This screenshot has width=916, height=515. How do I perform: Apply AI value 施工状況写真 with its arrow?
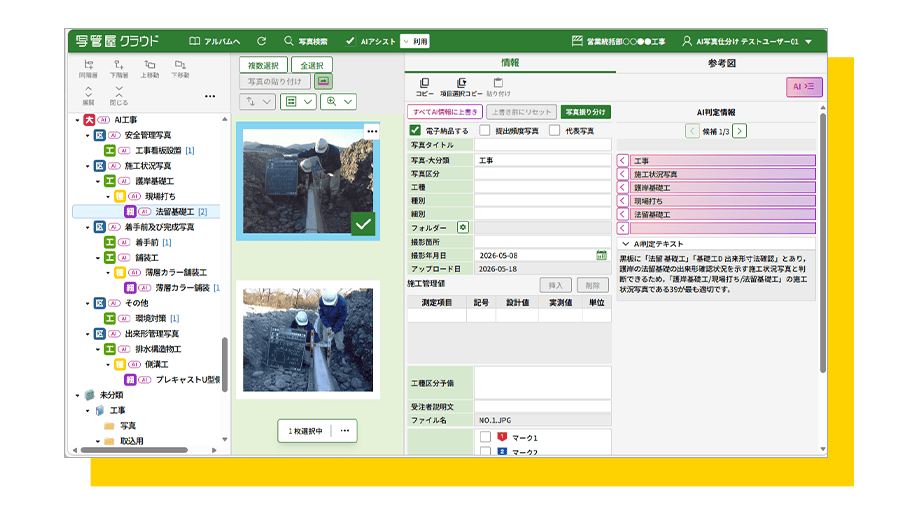click(623, 174)
